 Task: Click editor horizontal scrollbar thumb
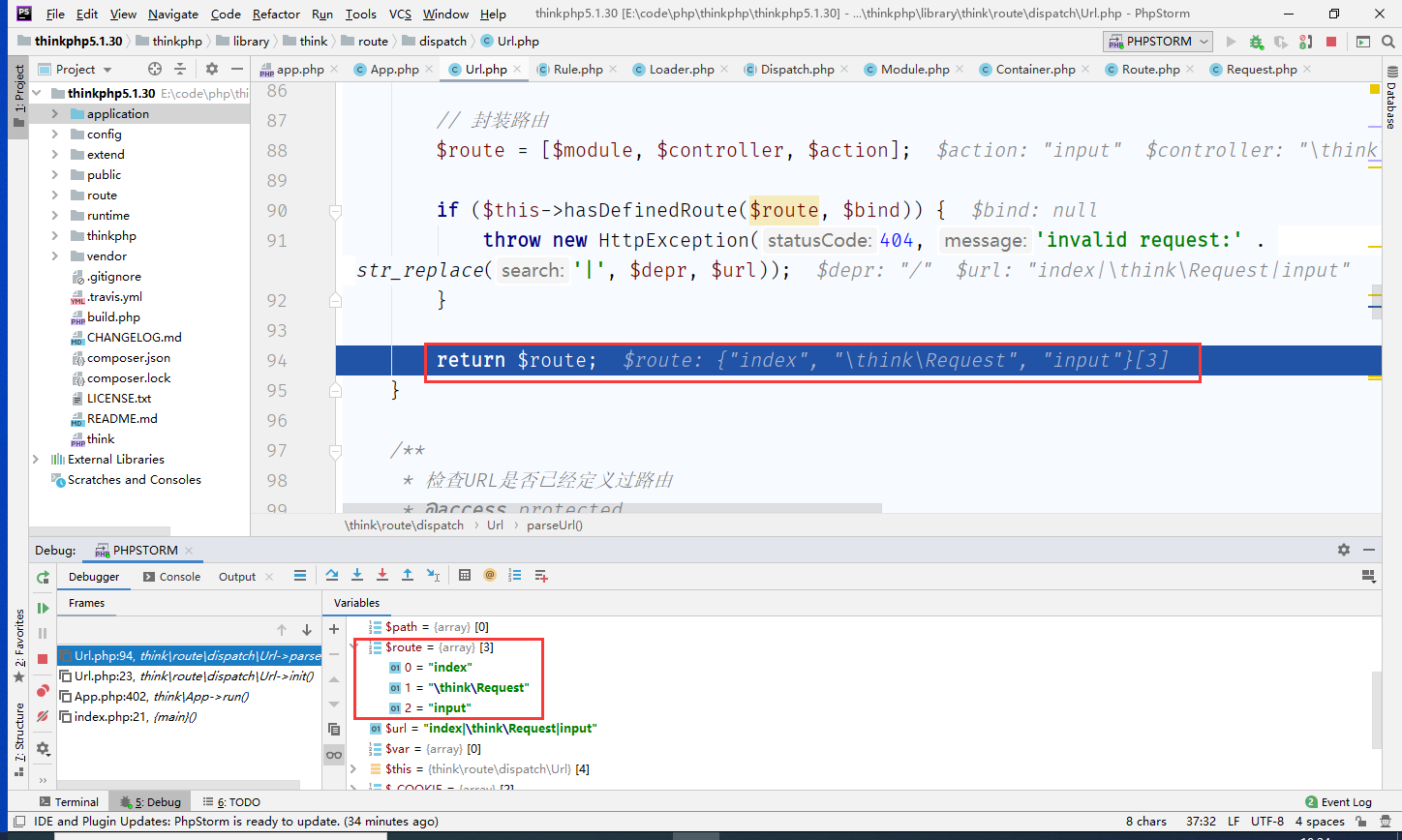612,506
